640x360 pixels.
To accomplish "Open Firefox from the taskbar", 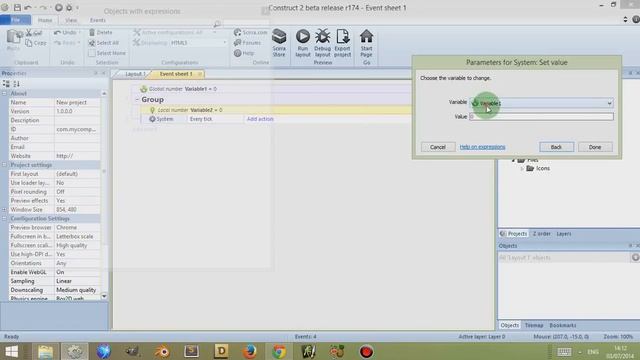I will point(249,351).
